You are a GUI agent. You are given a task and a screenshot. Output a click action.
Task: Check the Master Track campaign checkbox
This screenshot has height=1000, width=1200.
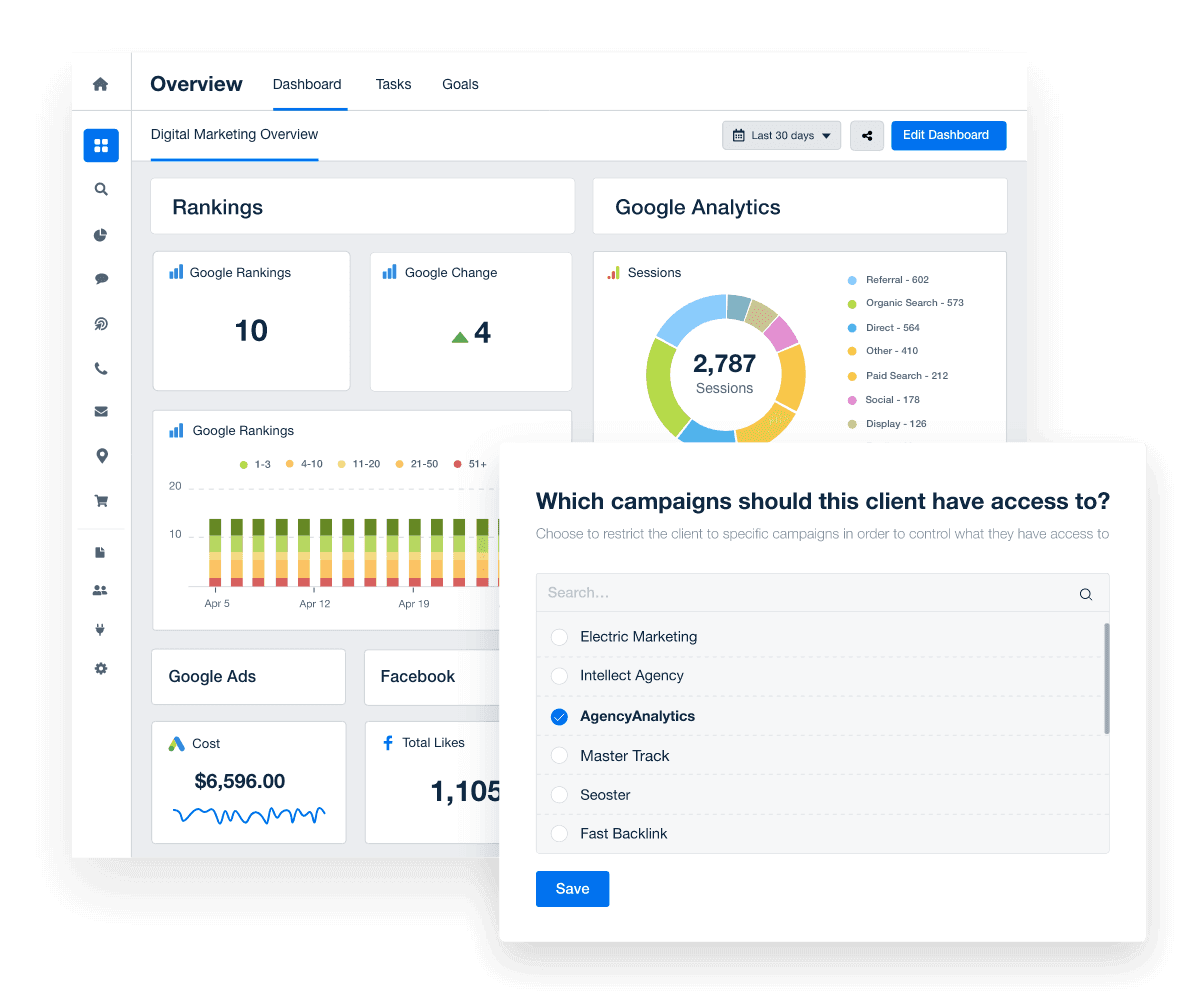tap(559, 755)
